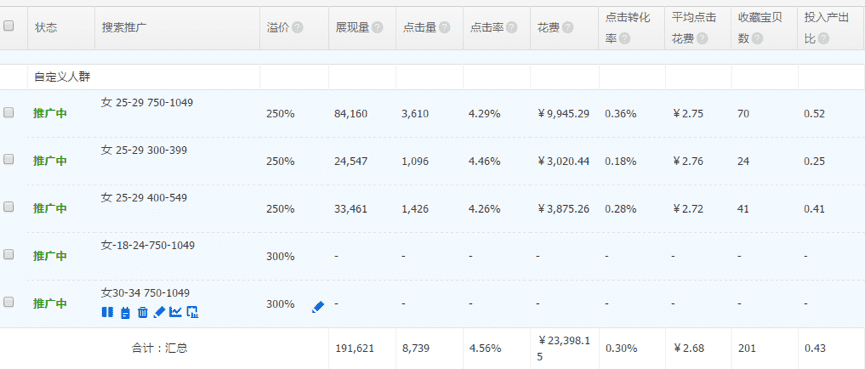This screenshot has height=369, width=865.
Task: Delete the 女30-34 750-1049 audience via trash icon
Action: [142, 313]
